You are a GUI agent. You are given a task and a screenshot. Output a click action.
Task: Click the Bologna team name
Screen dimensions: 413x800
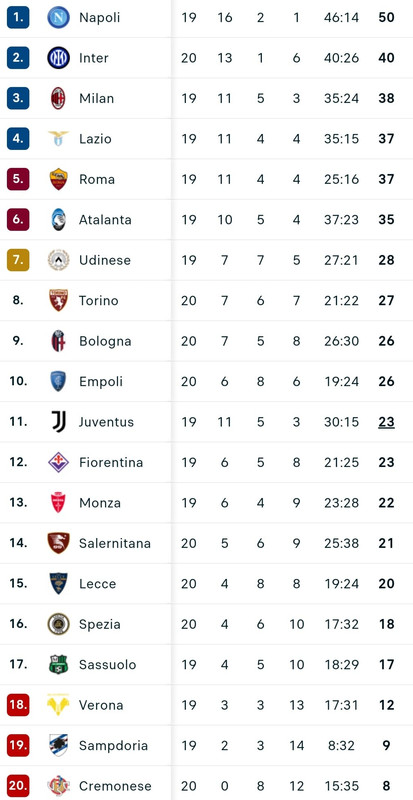(105, 341)
